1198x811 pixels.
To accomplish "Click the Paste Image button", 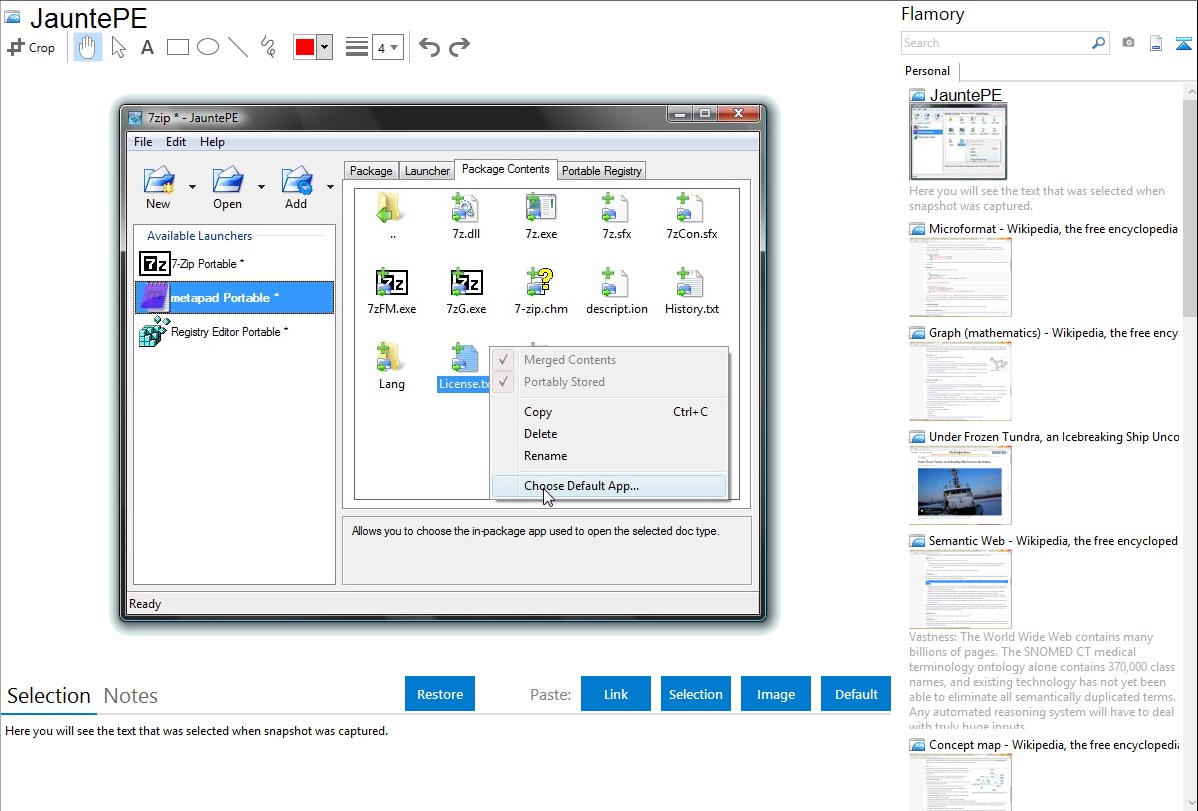I will pyautogui.click(x=775, y=694).
